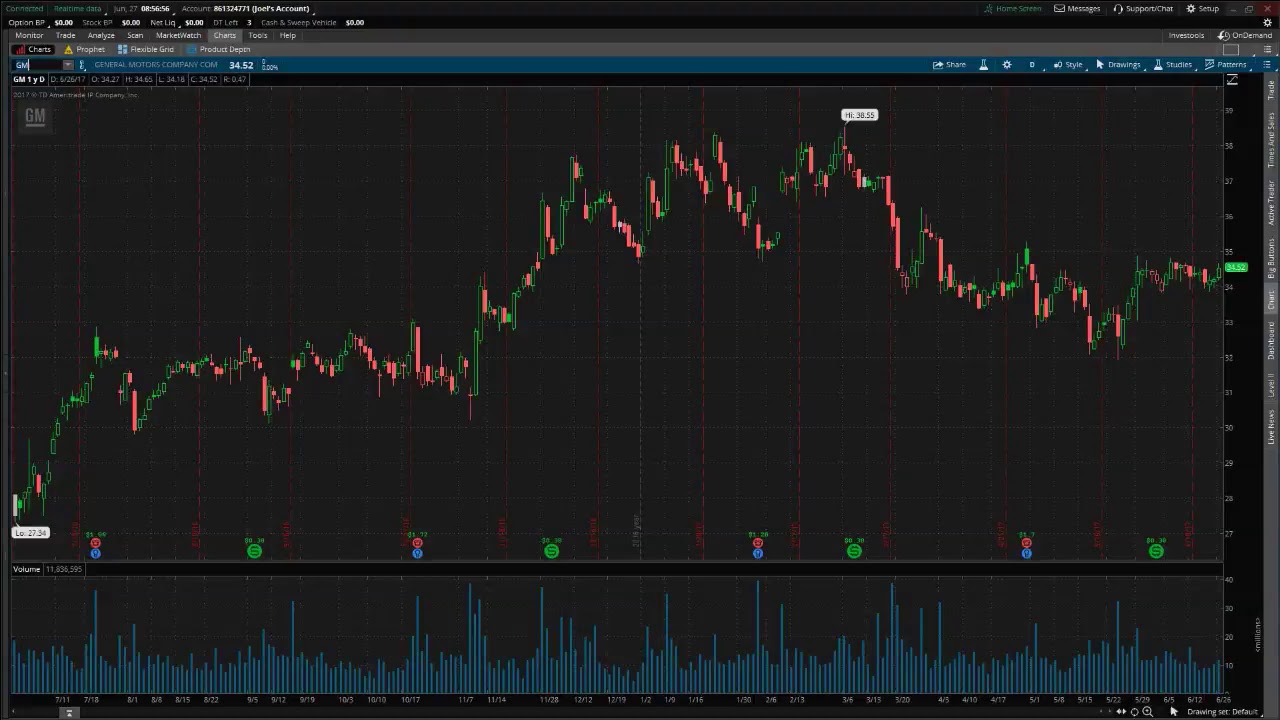This screenshot has height=720, width=1280.
Task: Click the expand handle at bottom-left of chart
Action: 69,713
